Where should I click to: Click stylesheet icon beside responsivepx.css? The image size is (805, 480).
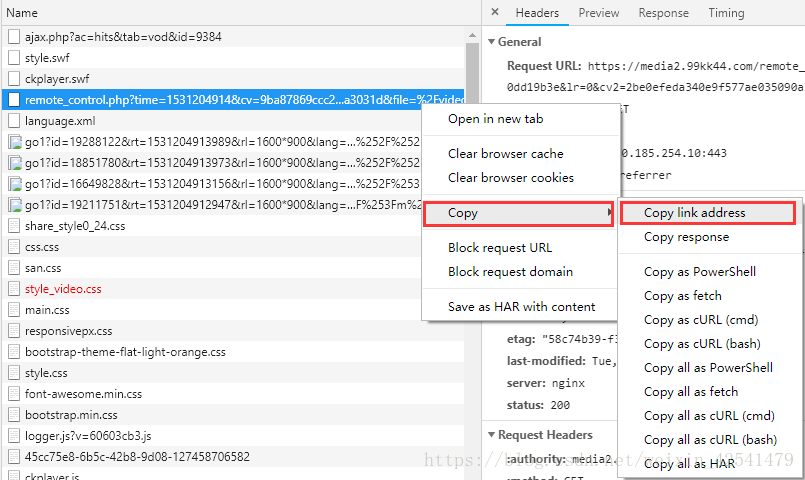14,331
